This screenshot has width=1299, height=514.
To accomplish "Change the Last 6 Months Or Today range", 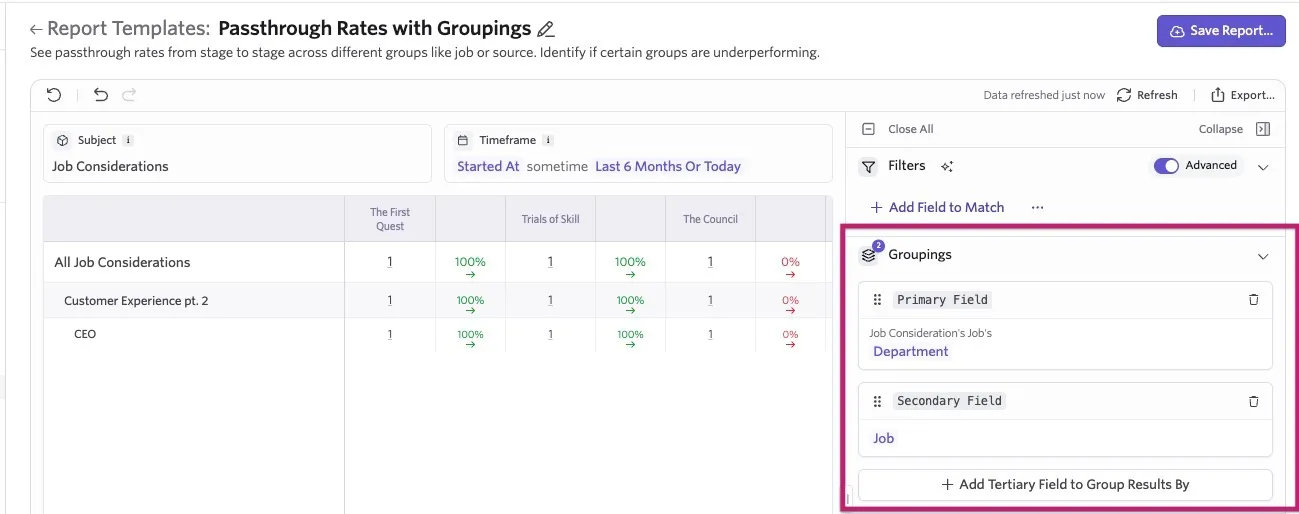I will pos(668,166).
